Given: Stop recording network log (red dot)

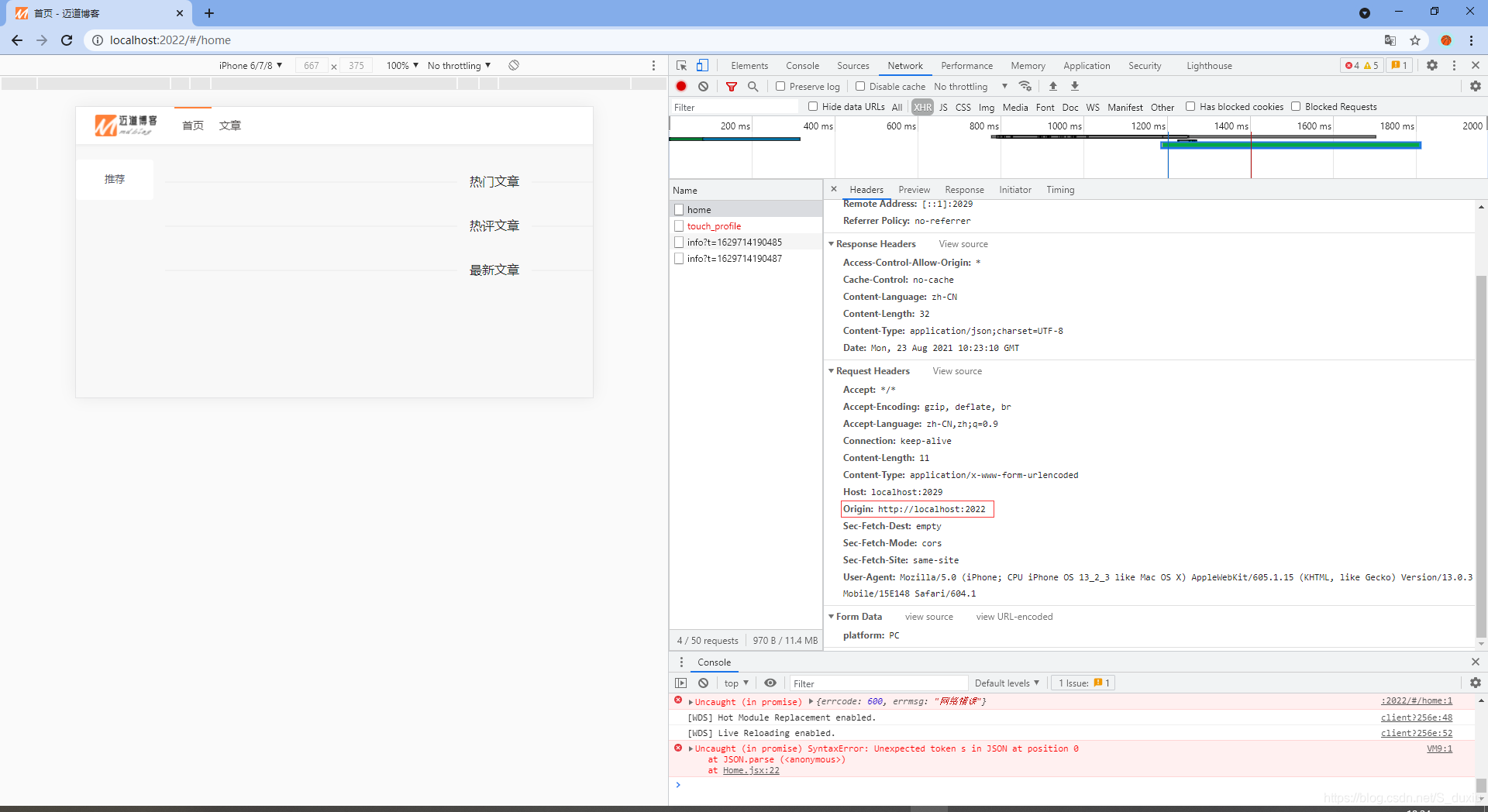Looking at the screenshot, I should (x=681, y=87).
